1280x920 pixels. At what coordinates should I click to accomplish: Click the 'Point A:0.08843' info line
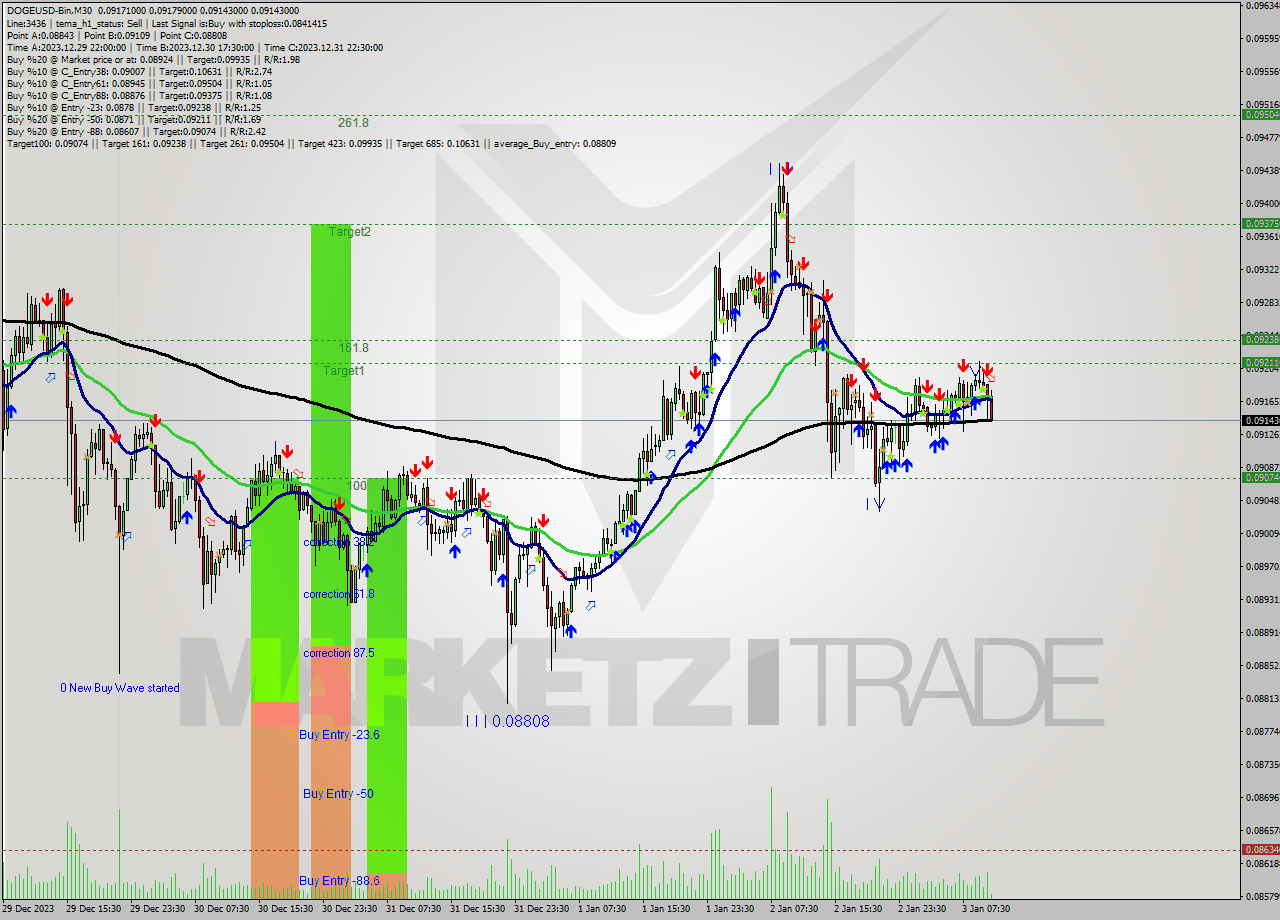click(x=115, y=35)
